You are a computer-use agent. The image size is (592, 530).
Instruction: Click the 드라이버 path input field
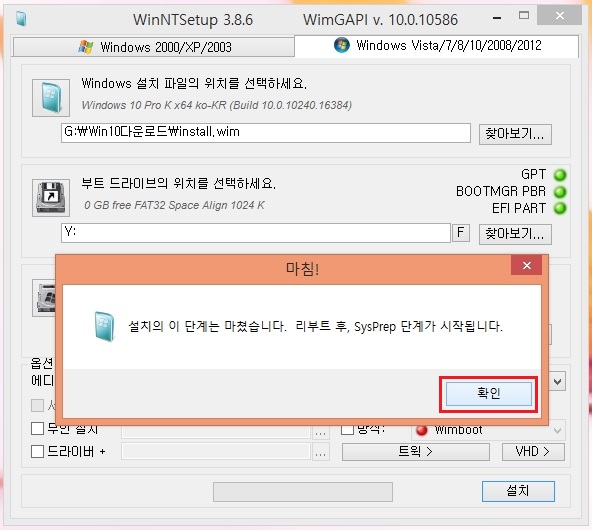click(x=216, y=452)
